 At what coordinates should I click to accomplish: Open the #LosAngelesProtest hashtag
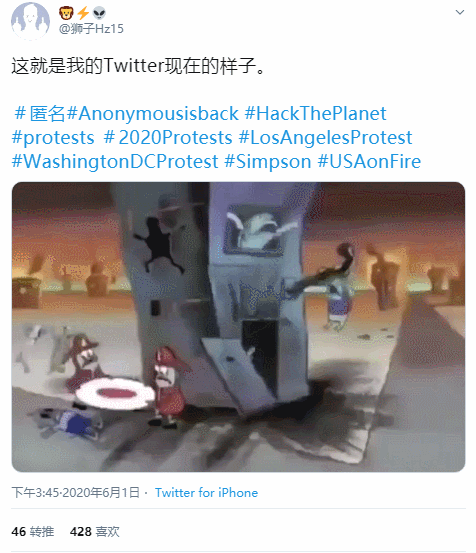point(326,138)
